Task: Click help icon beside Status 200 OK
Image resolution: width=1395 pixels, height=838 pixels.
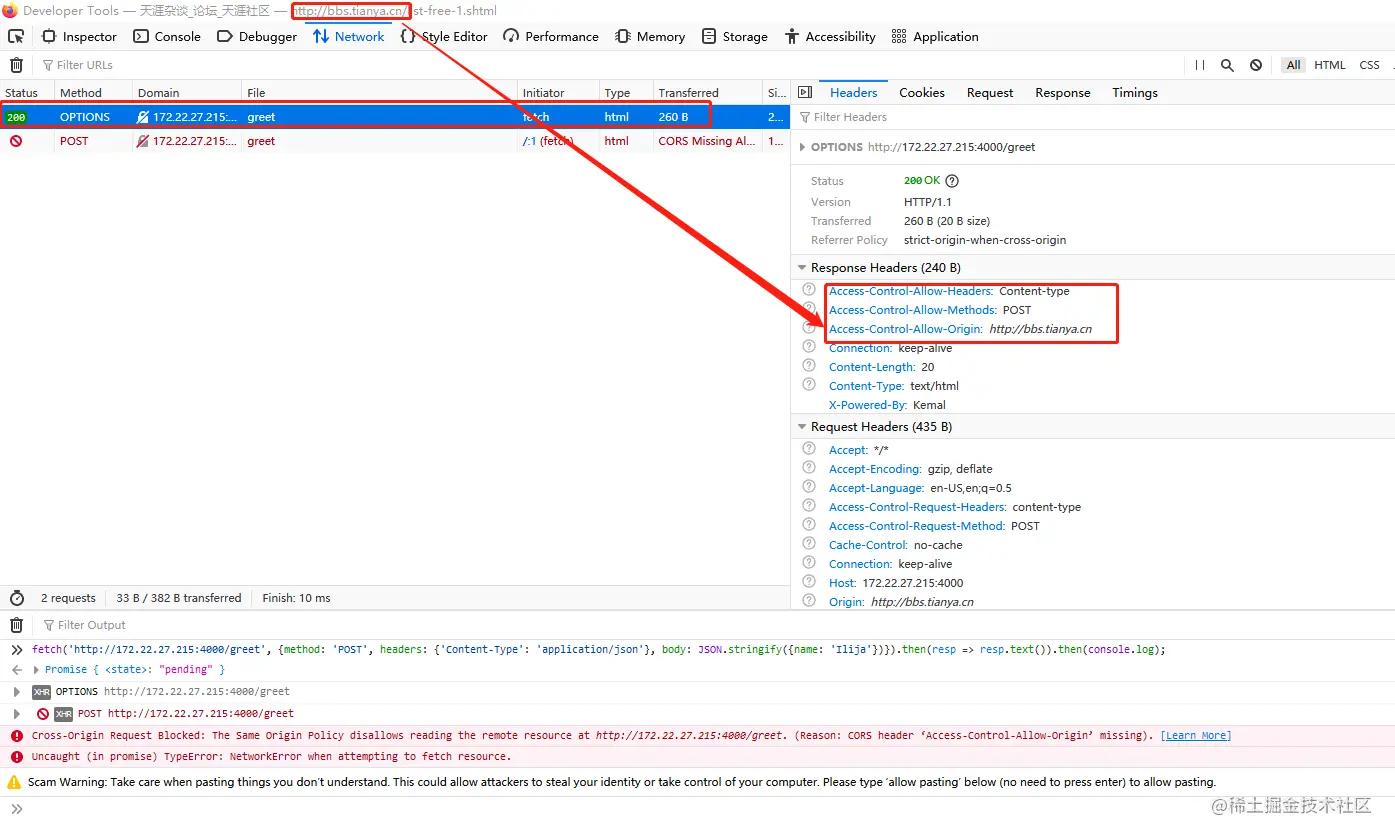Action: [952, 181]
